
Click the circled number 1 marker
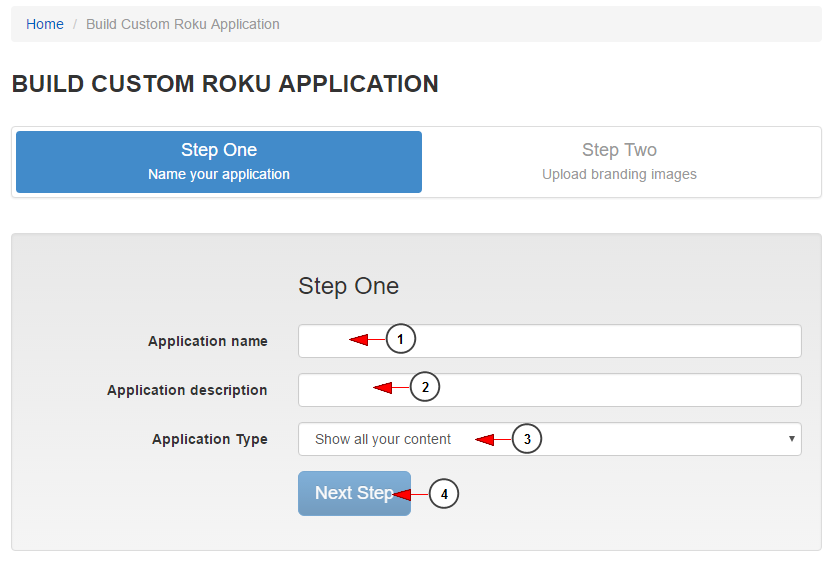(x=401, y=339)
